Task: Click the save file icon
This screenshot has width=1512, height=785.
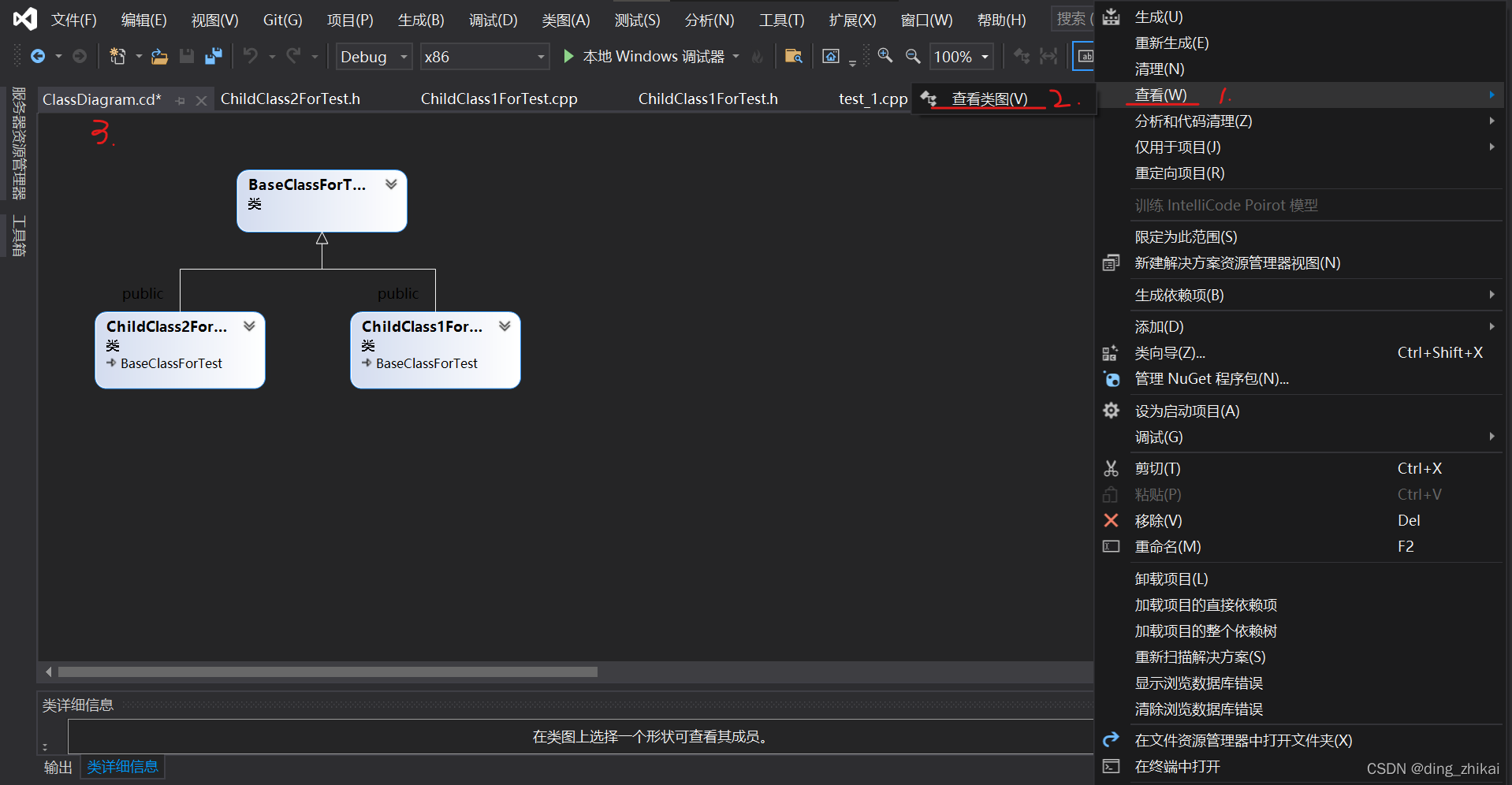Action: pos(187,56)
